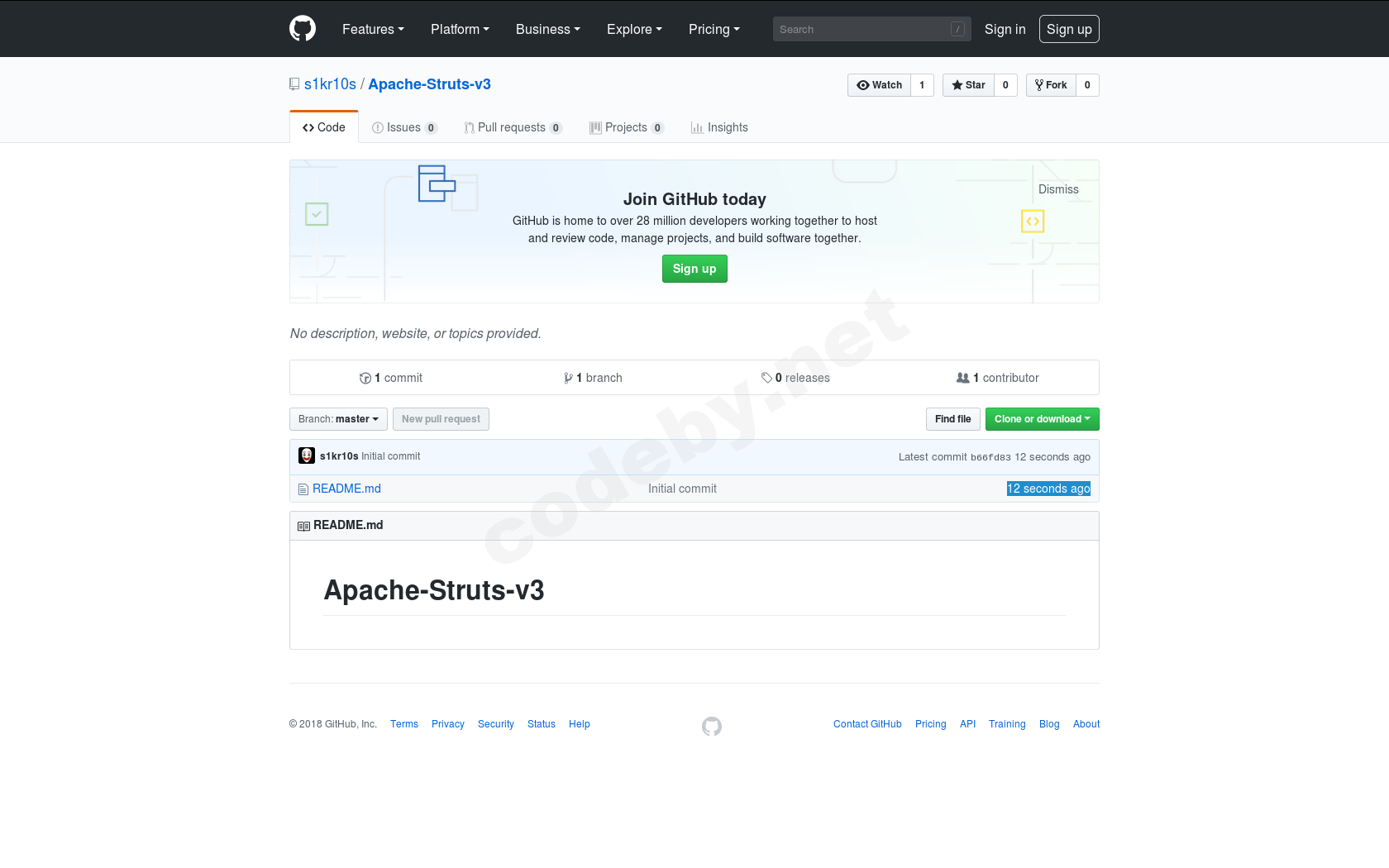
Task: Click the fork icon on the Fork button
Action: tap(1038, 84)
